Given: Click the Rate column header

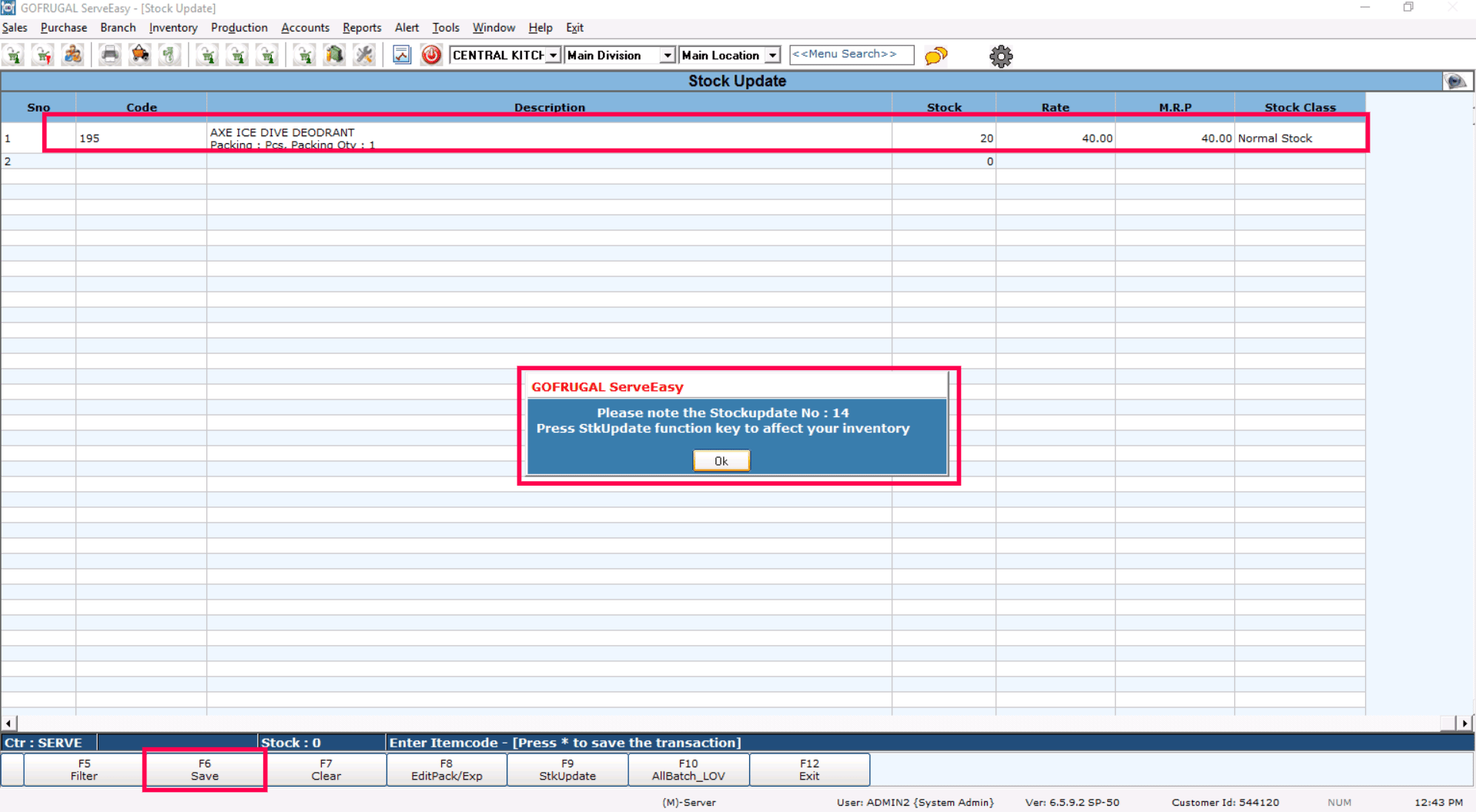Looking at the screenshot, I should 1056,107.
